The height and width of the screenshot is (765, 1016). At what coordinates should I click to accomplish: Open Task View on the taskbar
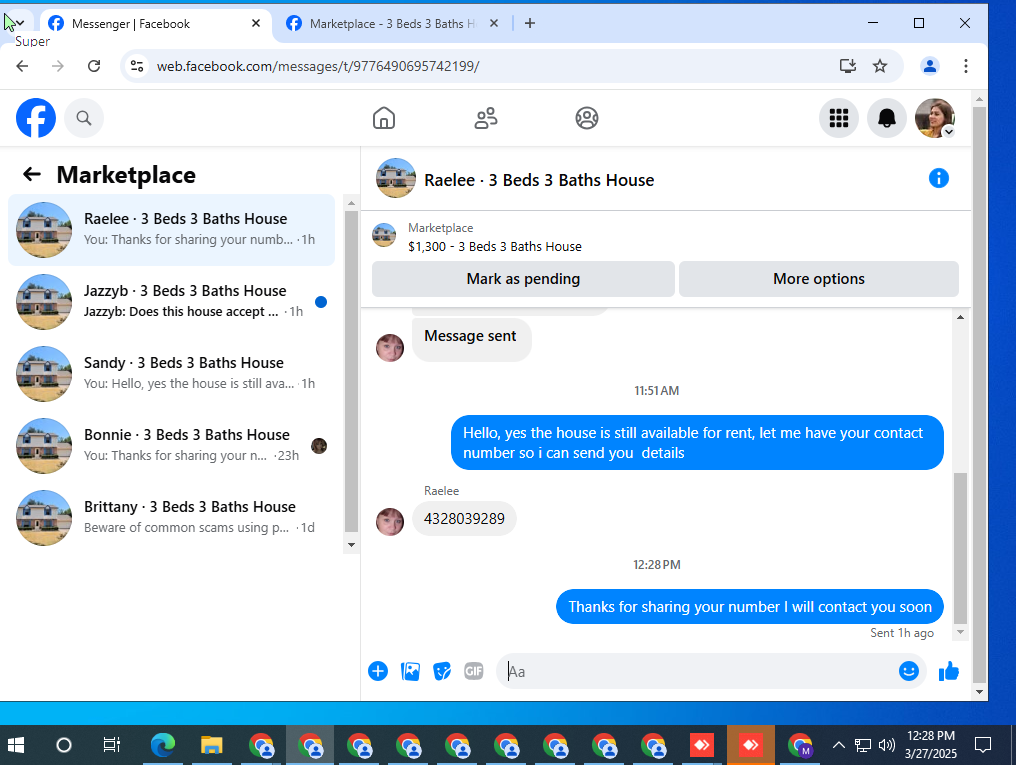(111, 746)
